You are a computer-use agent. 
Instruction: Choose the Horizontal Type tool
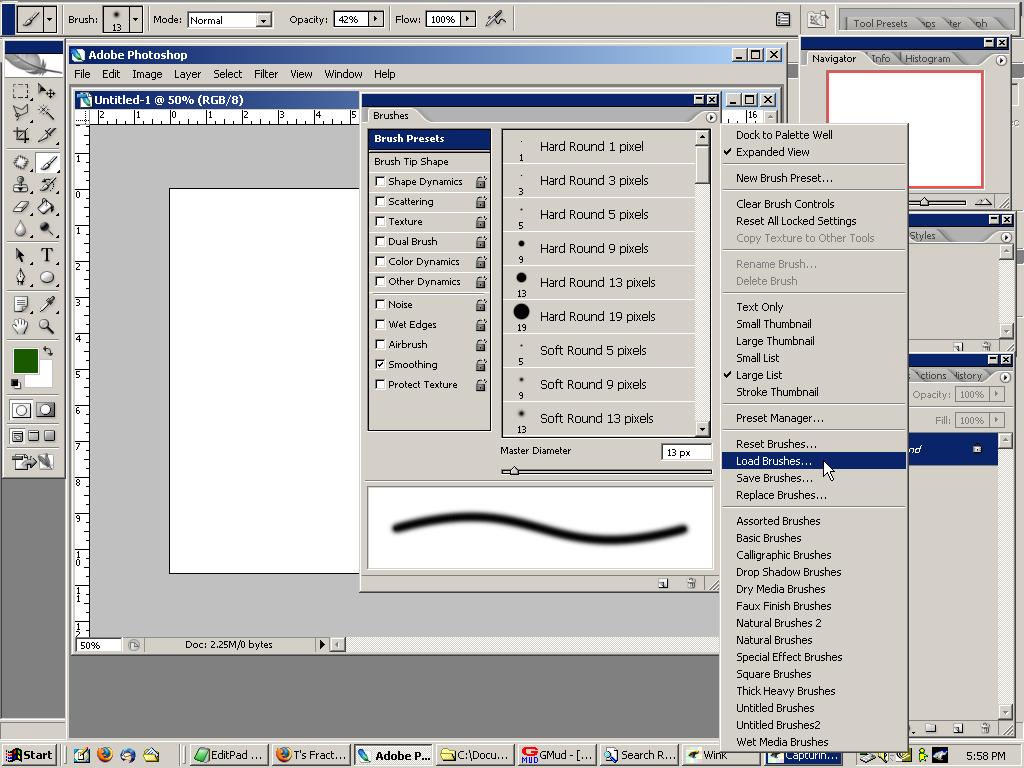click(46, 255)
